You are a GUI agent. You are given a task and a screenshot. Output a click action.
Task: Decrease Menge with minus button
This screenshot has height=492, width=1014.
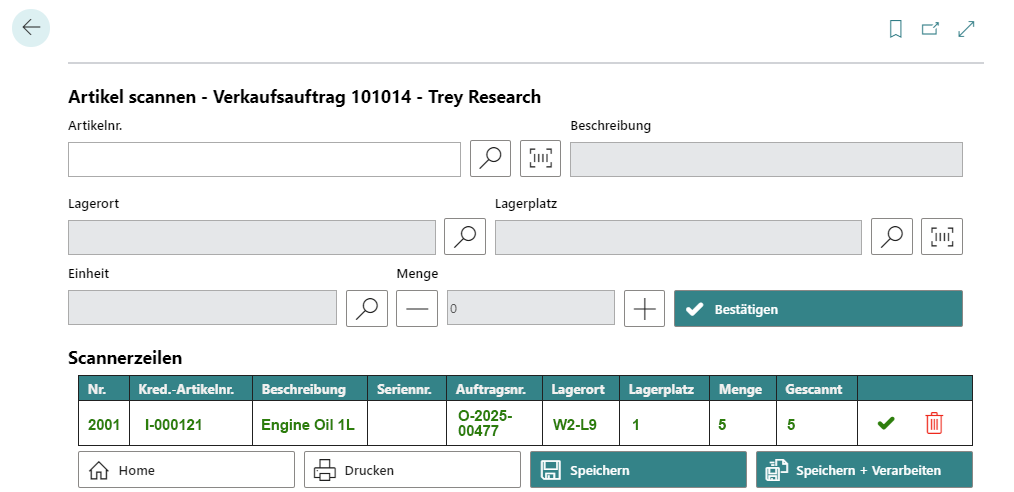coord(416,308)
